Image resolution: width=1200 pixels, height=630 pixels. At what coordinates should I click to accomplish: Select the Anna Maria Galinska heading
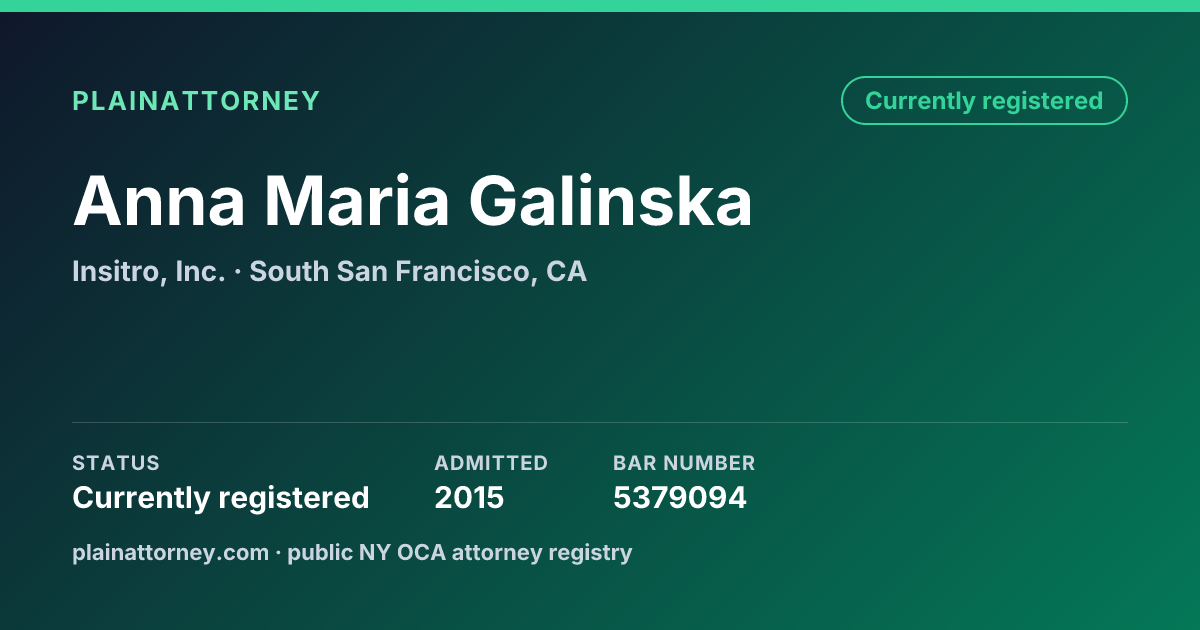(x=412, y=201)
